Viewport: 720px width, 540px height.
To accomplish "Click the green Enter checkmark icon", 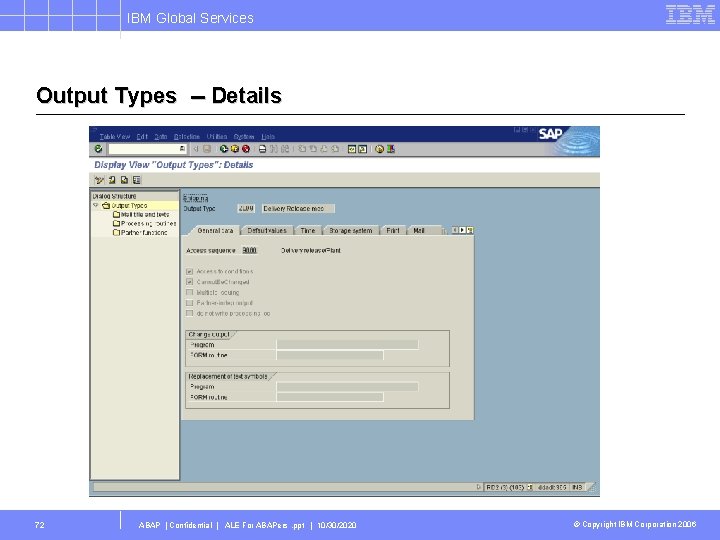I will pos(98,149).
